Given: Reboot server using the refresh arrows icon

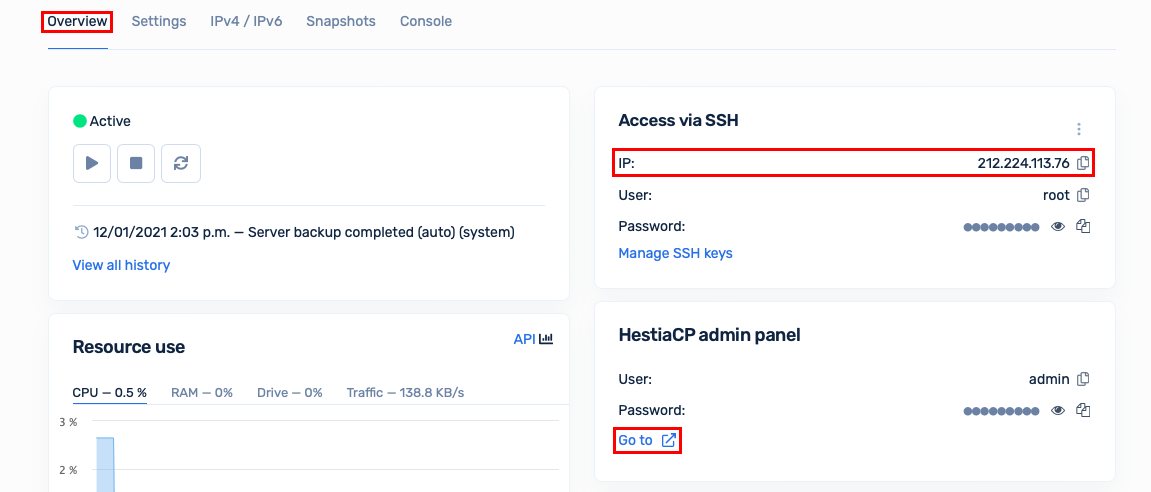Looking at the screenshot, I should [x=181, y=163].
